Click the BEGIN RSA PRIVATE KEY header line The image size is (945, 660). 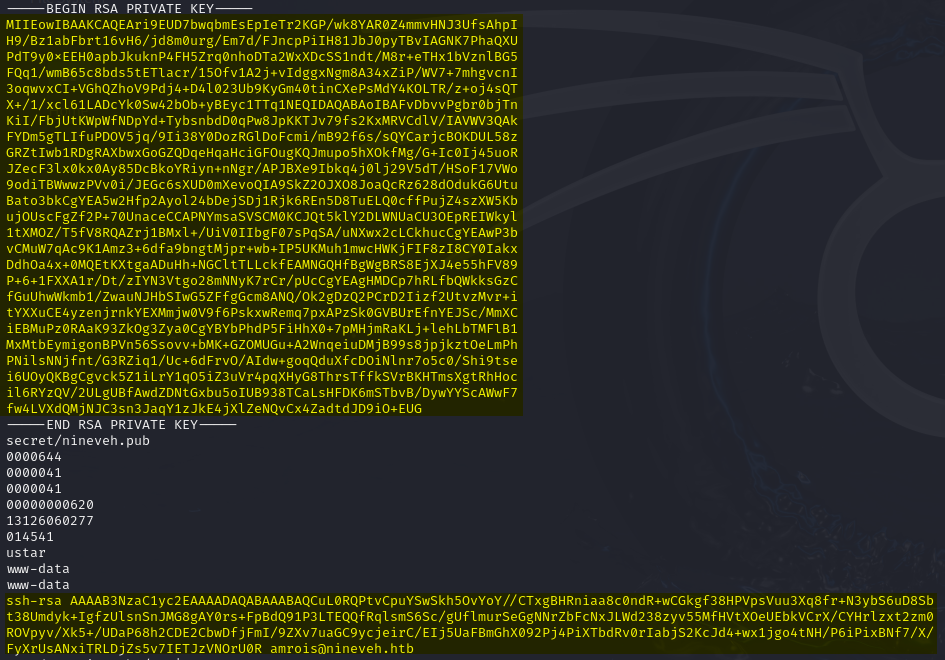pyautogui.click(x=129, y=8)
